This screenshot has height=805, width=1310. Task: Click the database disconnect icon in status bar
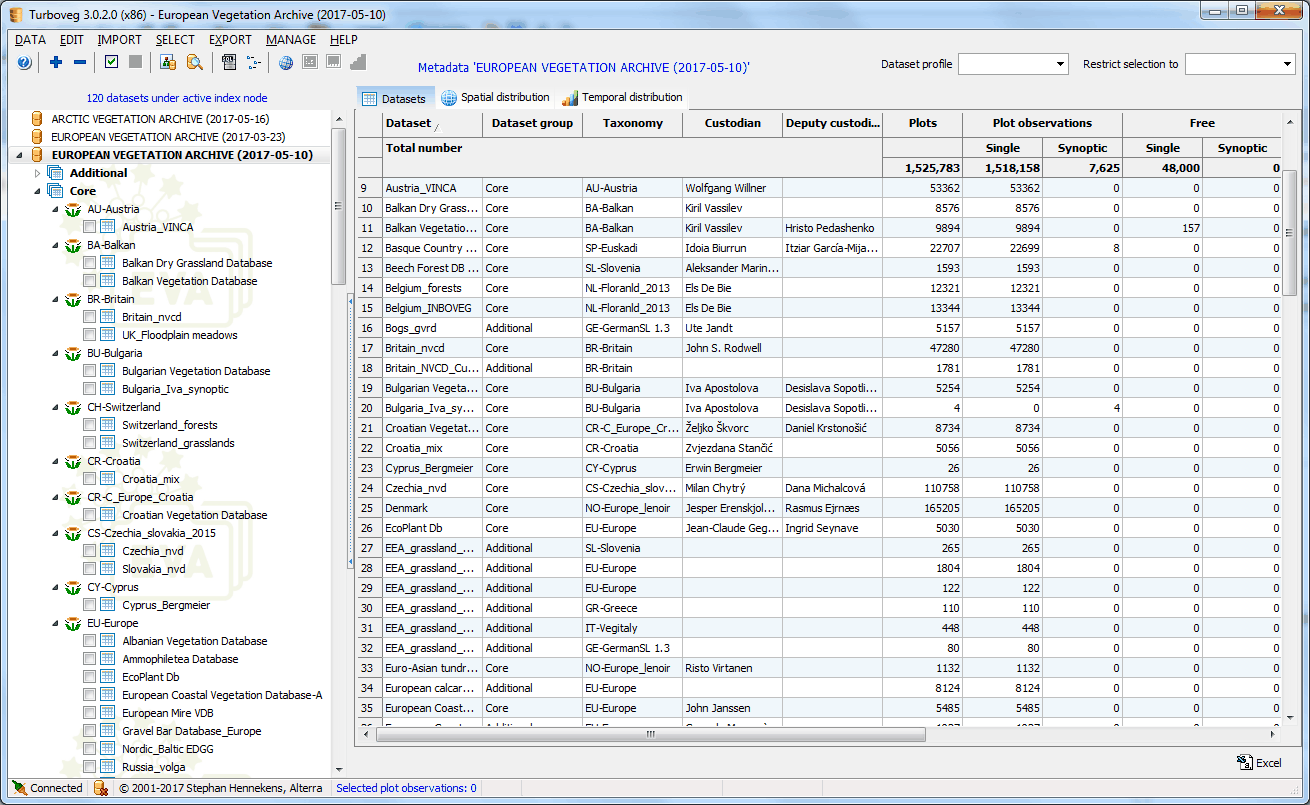pyautogui.click(x=101, y=788)
